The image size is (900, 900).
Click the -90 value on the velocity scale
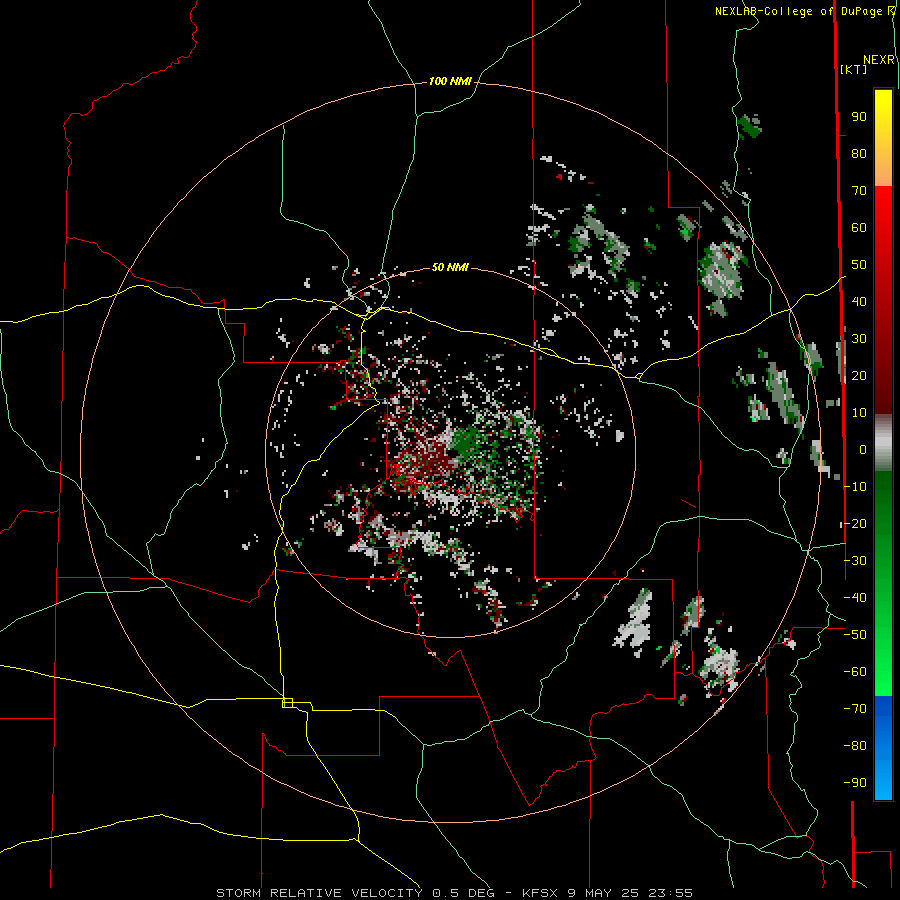pyautogui.click(x=855, y=783)
